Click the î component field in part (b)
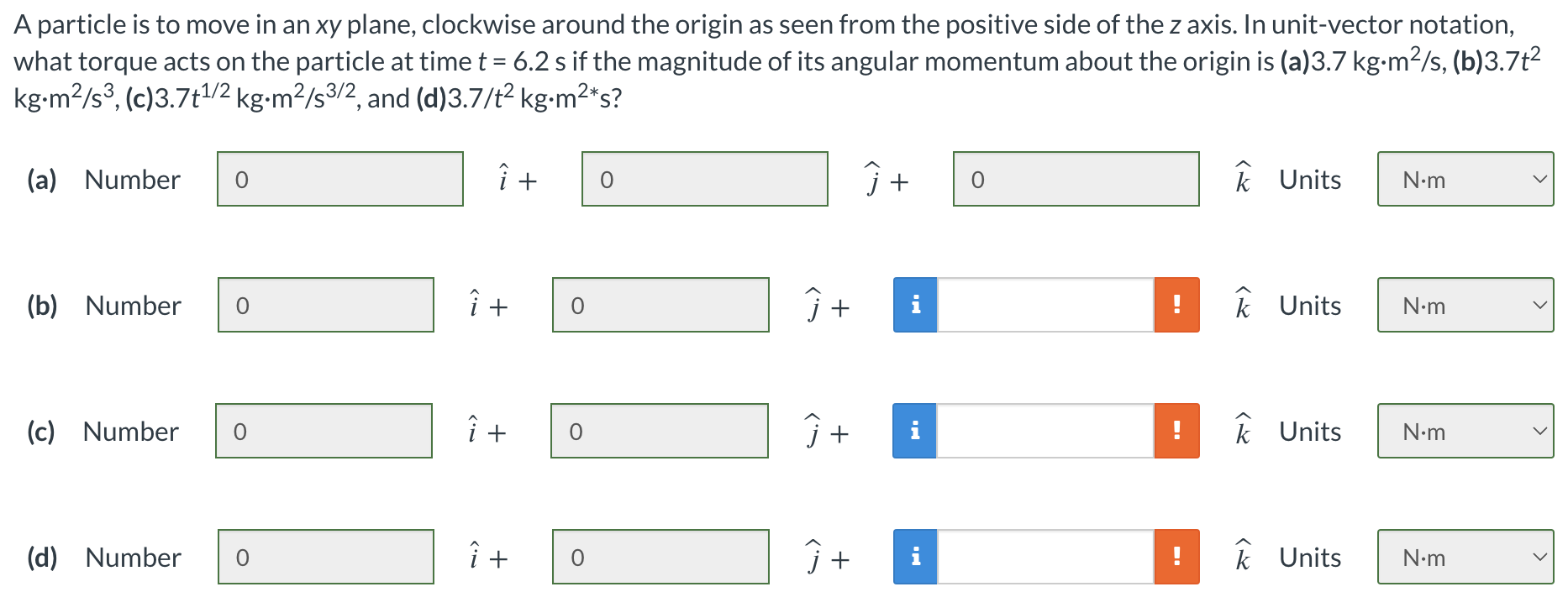The height and width of the screenshot is (613, 1568). pyautogui.click(x=325, y=306)
